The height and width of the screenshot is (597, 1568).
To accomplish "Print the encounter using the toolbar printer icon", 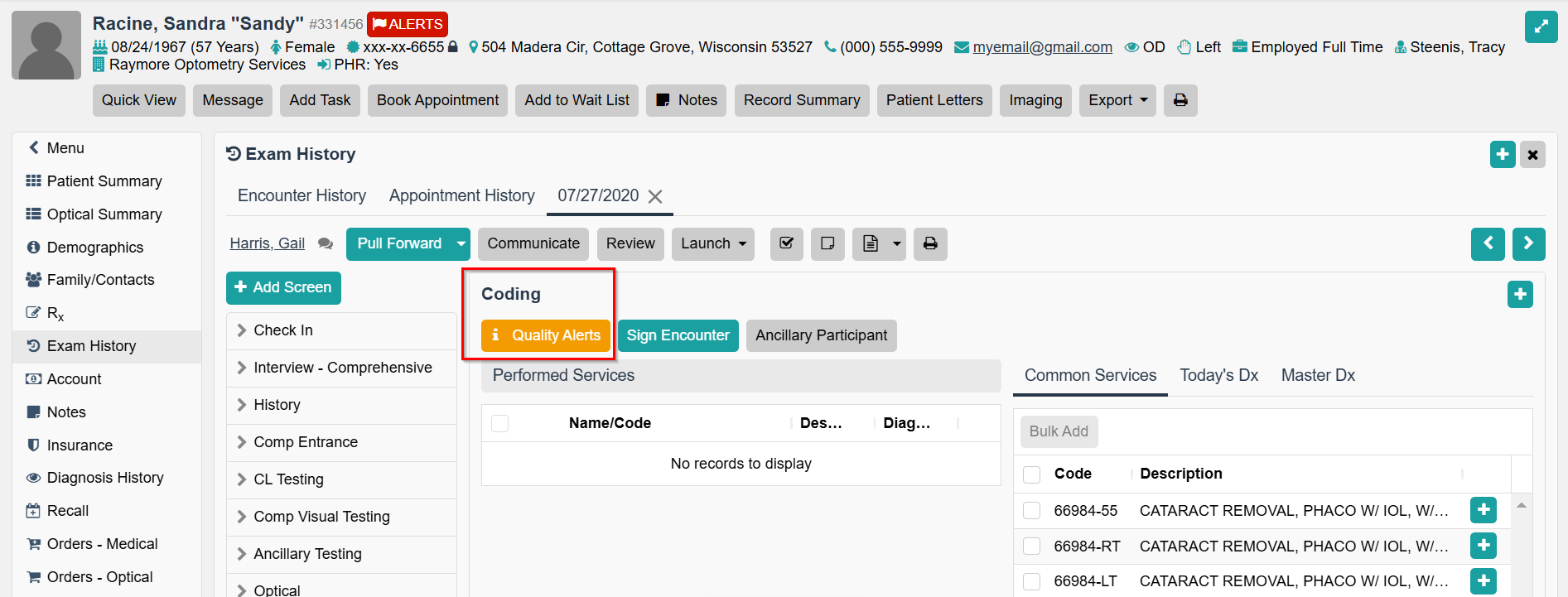I will (930, 243).
